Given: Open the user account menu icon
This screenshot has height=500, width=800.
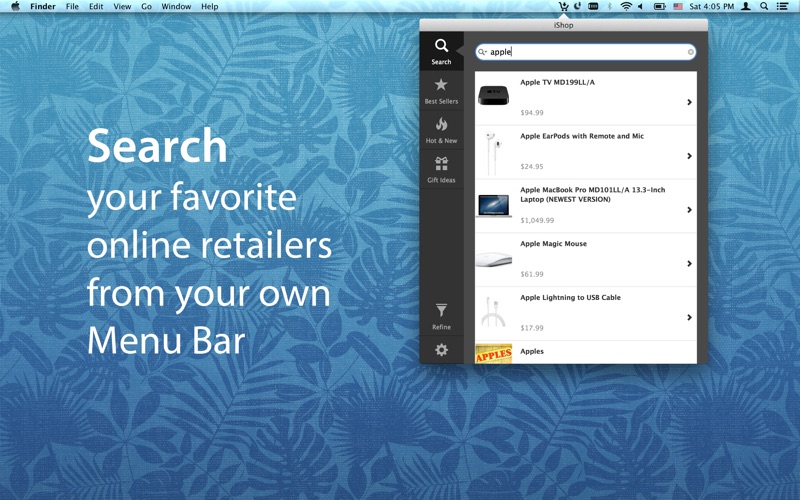Looking at the screenshot, I should [x=745, y=6].
